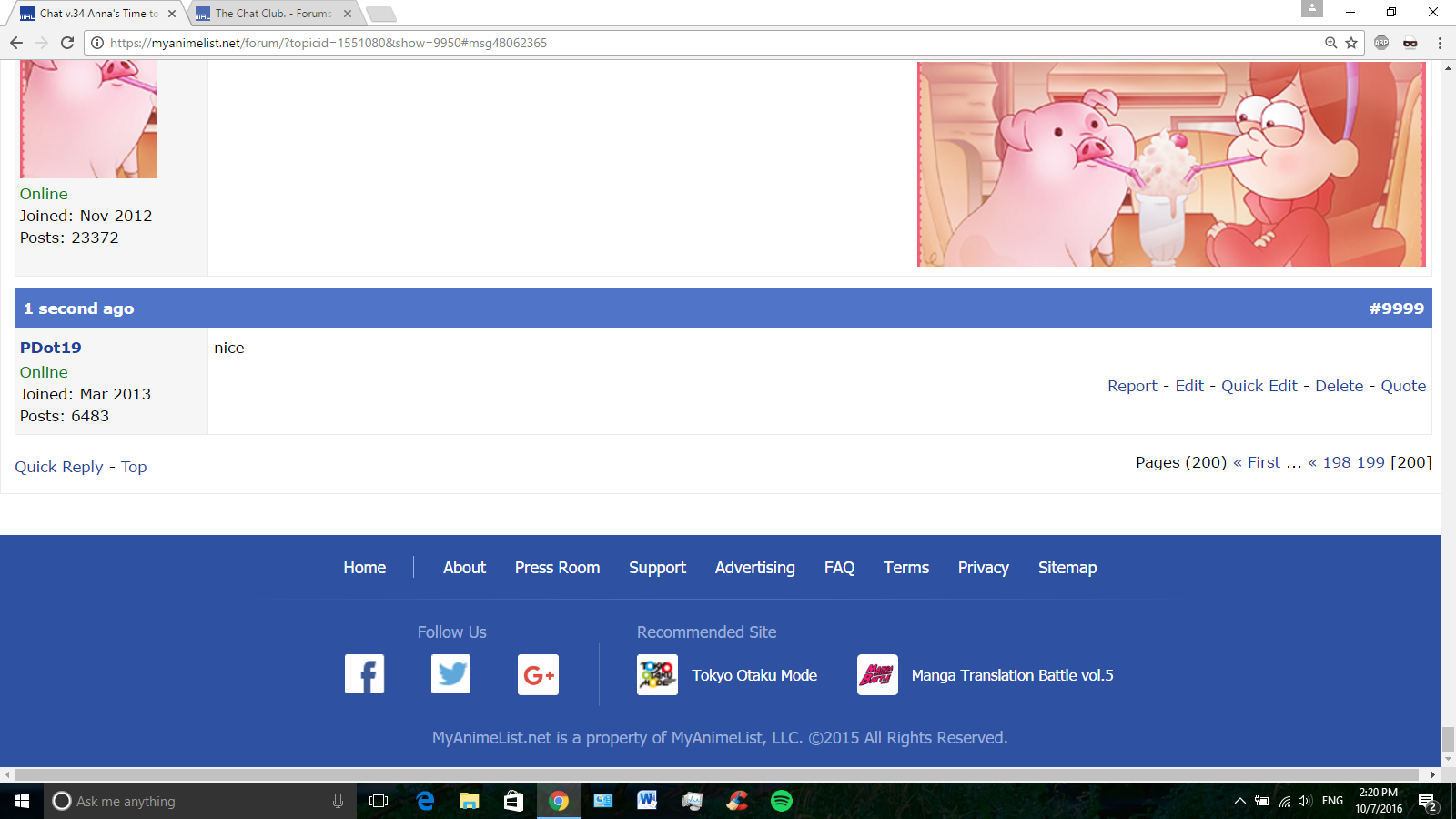Open the Press Room footer link

(557, 568)
